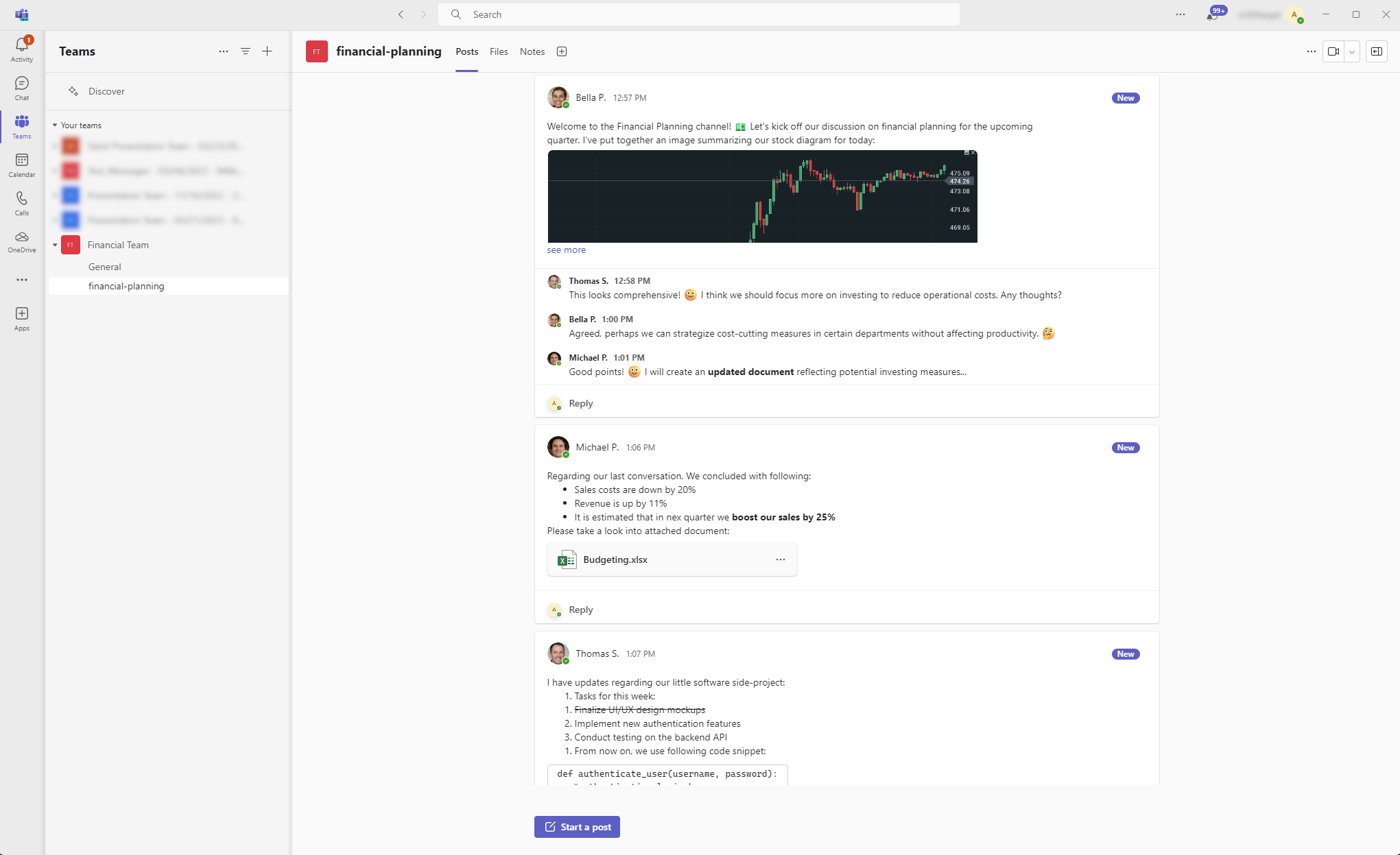
Task: Show more apps ellipsis in sidebar
Action: 22,280
